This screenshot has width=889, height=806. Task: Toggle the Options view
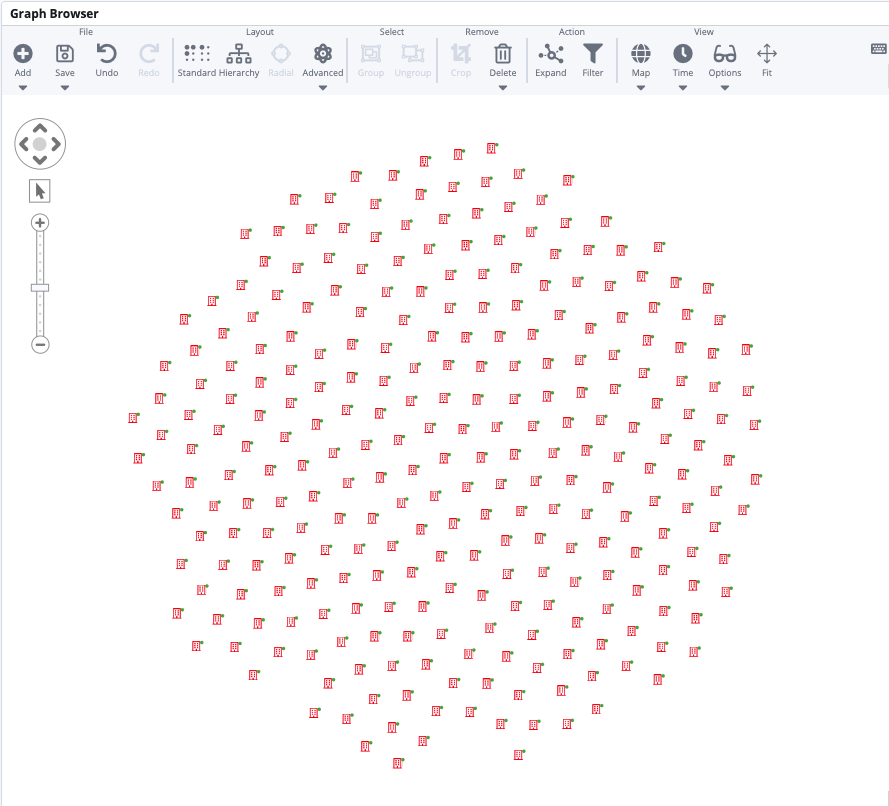(x=724, y=54)
